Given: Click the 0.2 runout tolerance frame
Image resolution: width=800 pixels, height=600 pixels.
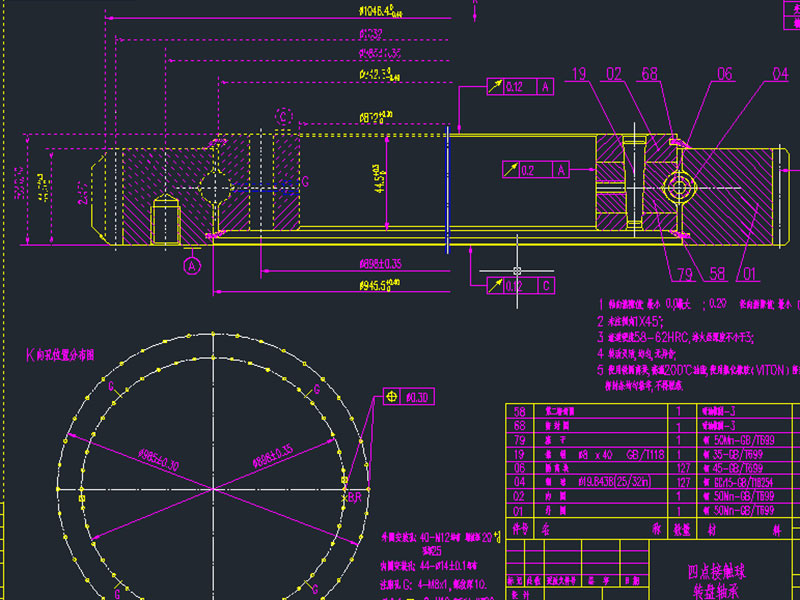Looking at the screenshot, I should tap(530, 171).
